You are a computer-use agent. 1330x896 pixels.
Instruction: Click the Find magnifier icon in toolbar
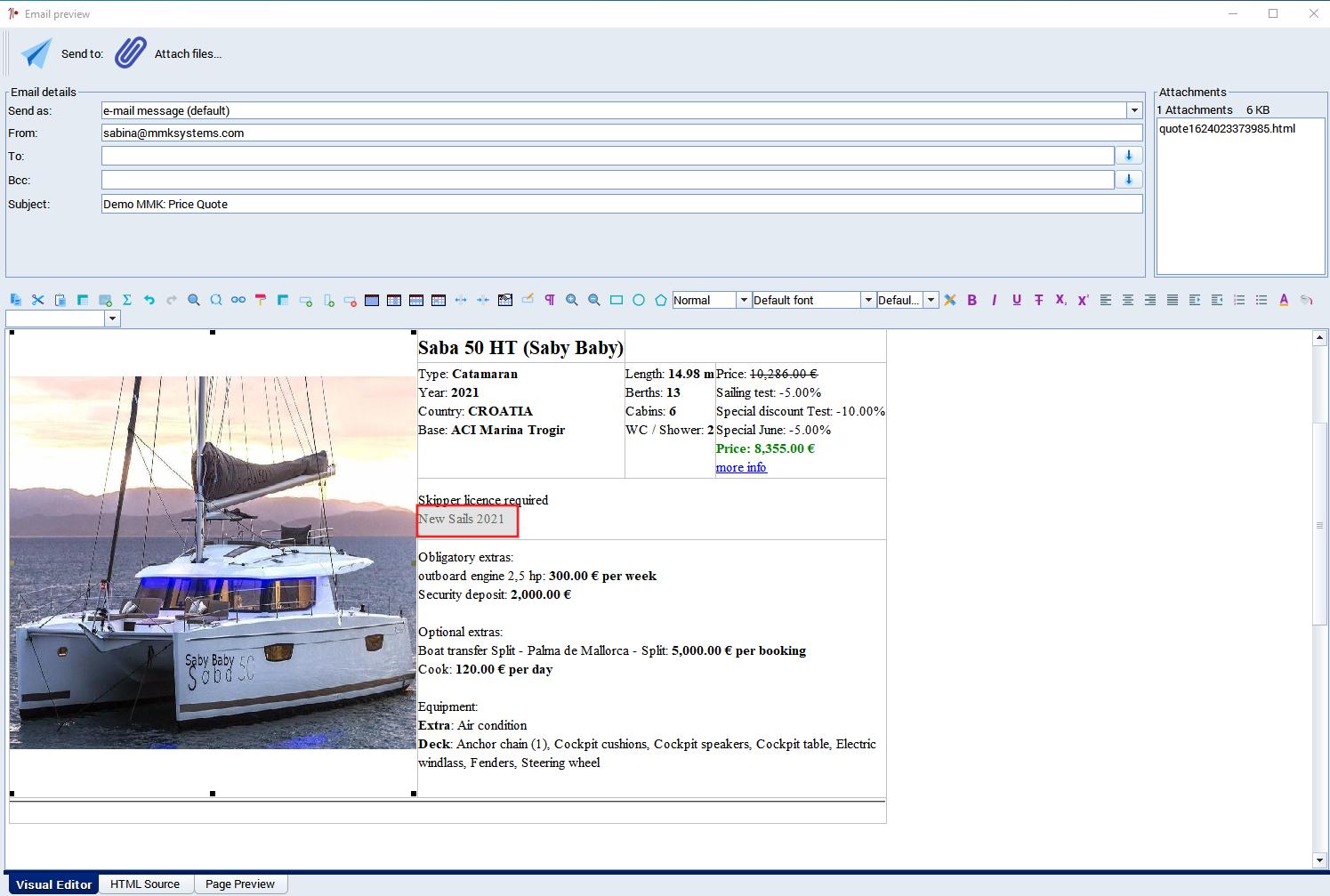click(193, 300)
